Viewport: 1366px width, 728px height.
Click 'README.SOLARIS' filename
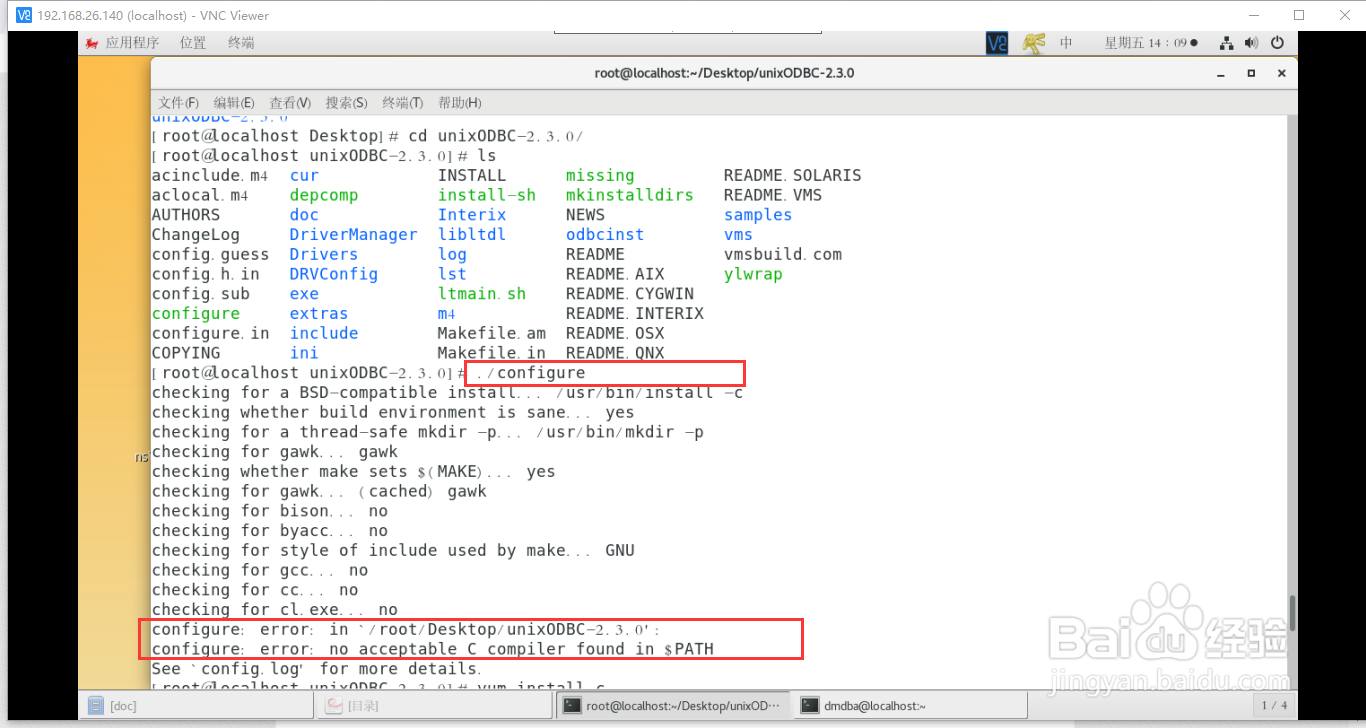tap(793, 175)
